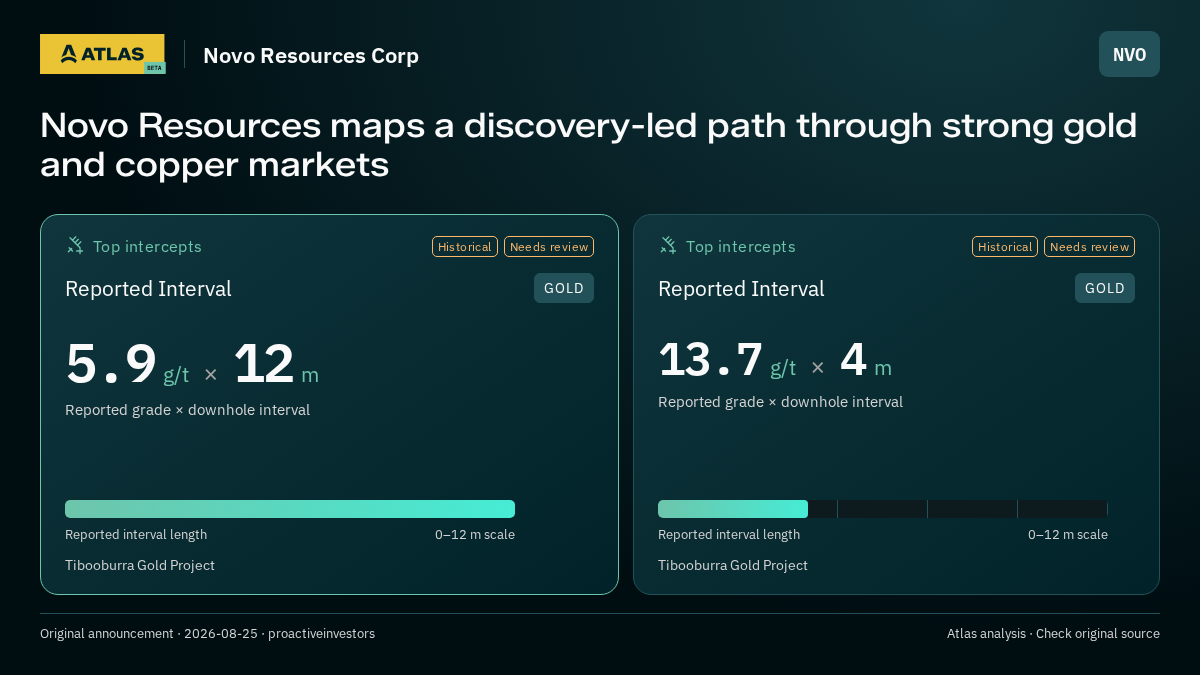Click the grade × downhole interval caption under 5.9 g/t

(x=187, y=410)
